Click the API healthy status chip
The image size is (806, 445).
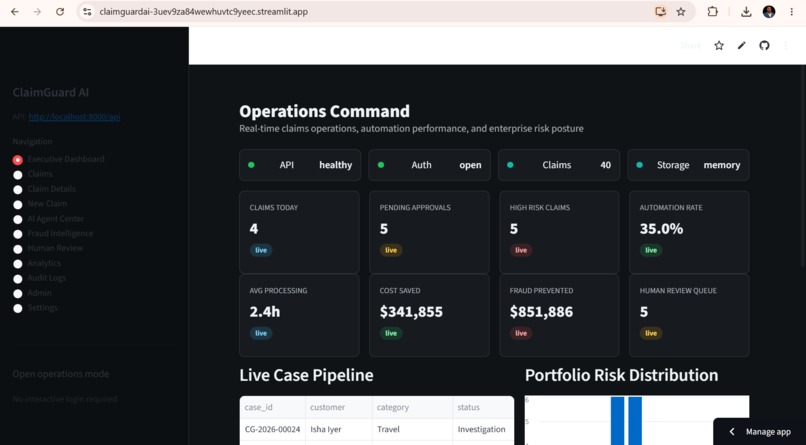300,165
